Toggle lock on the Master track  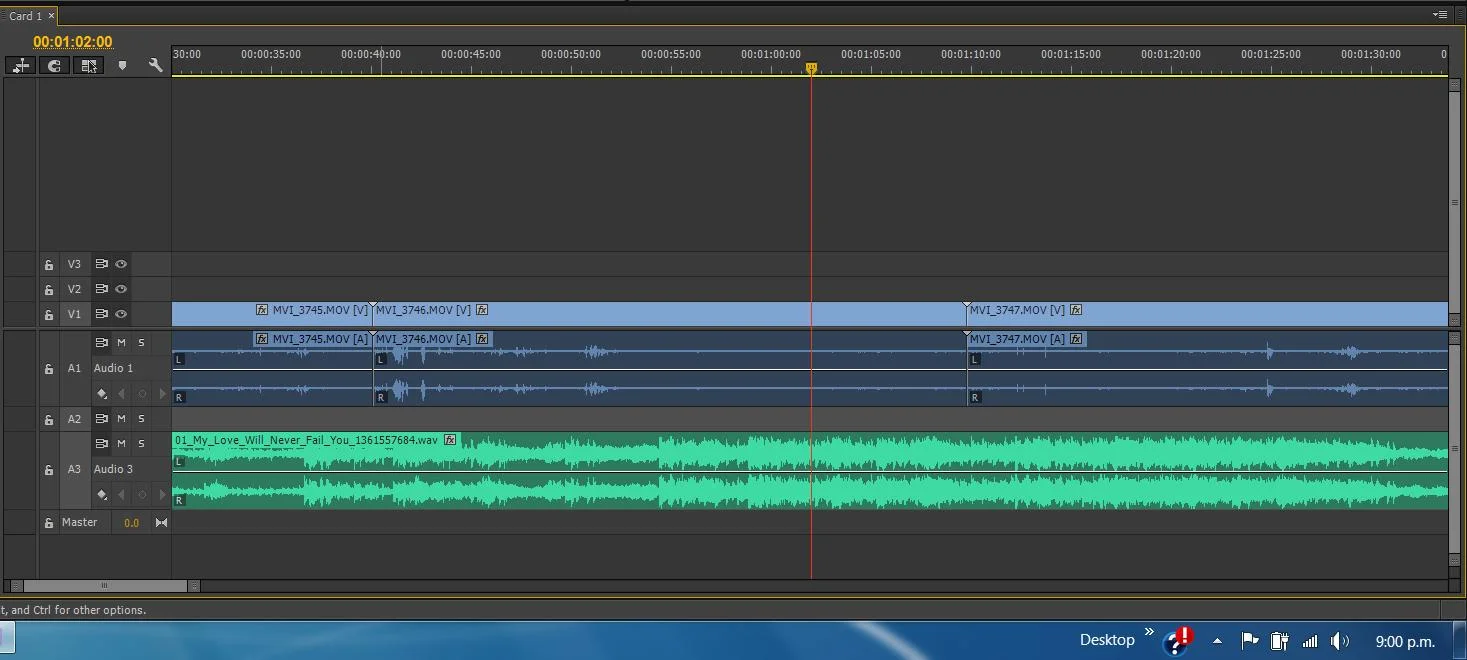[x=48, y=523]
